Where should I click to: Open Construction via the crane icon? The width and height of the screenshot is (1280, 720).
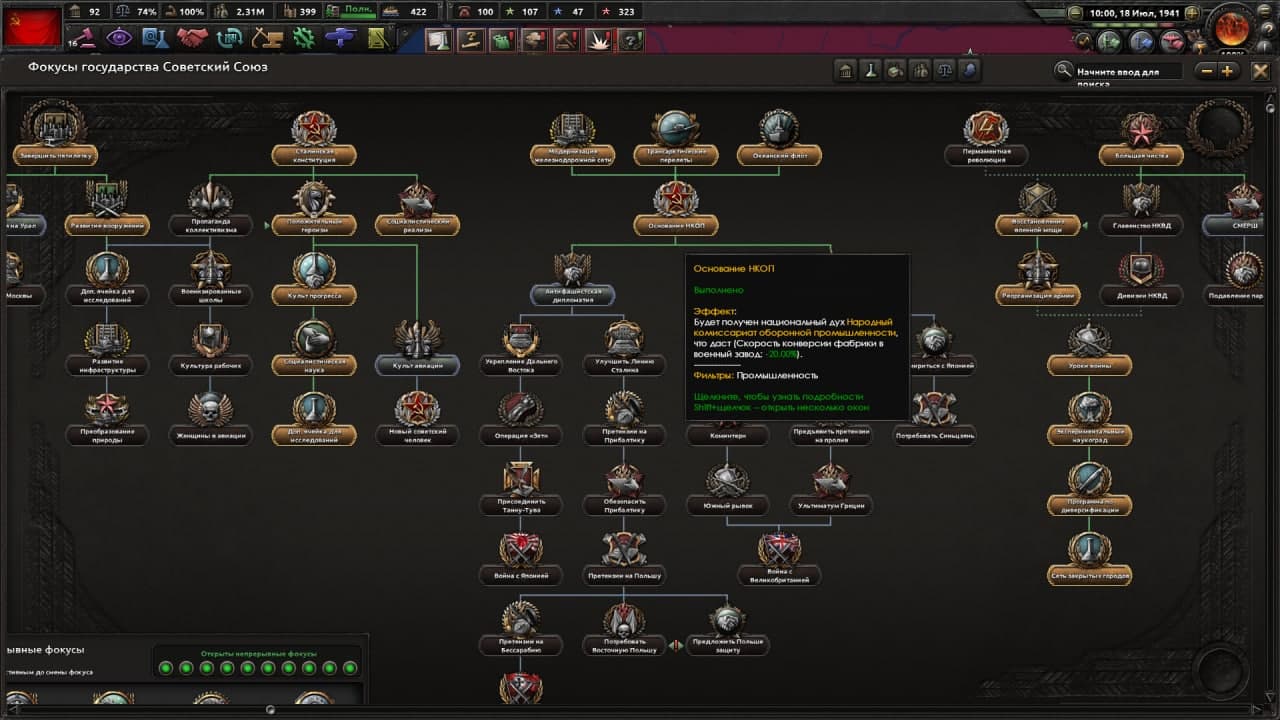(x=266, y=38)
